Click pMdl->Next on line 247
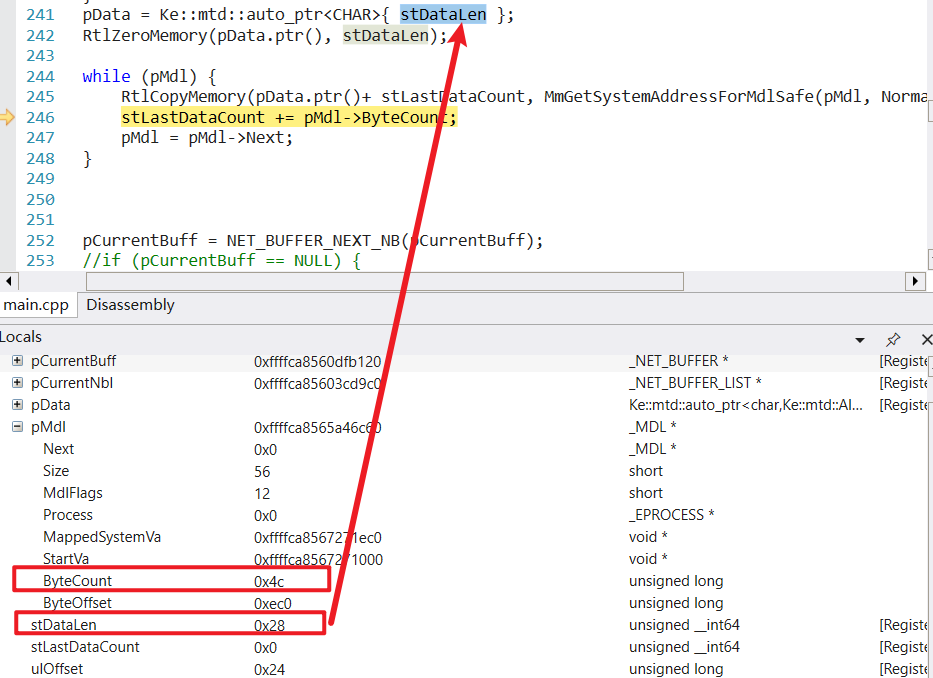This screenshot has height=678, width=933. (236, 138)
